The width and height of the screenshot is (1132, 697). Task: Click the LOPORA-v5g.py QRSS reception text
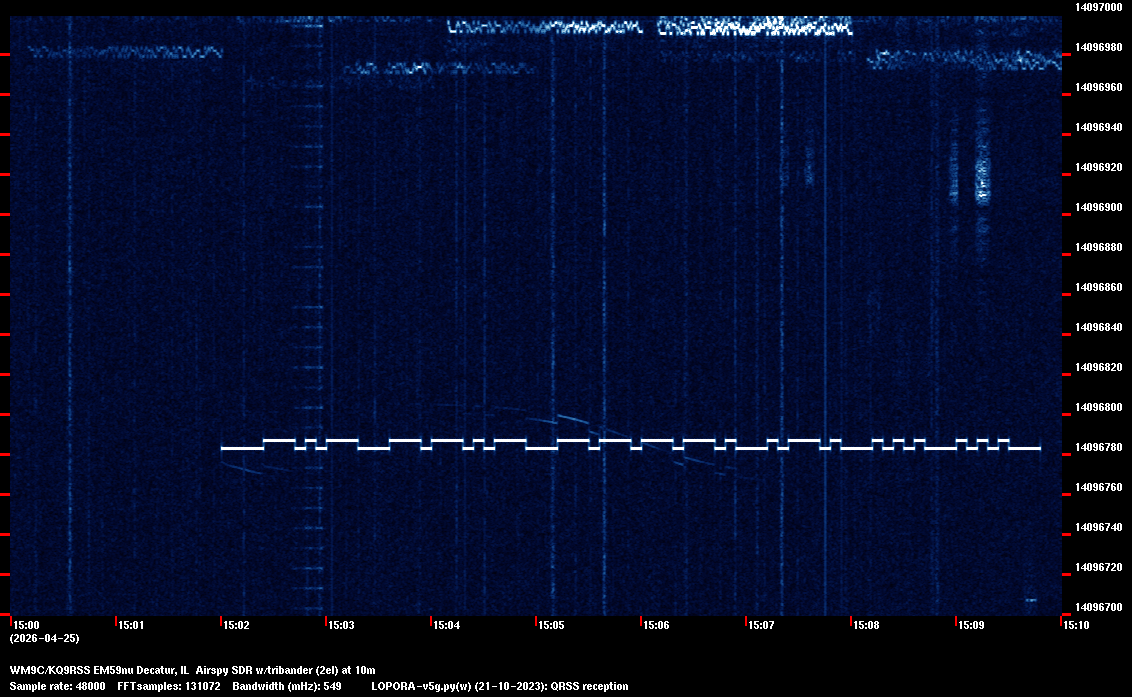[x=499, y=686]
